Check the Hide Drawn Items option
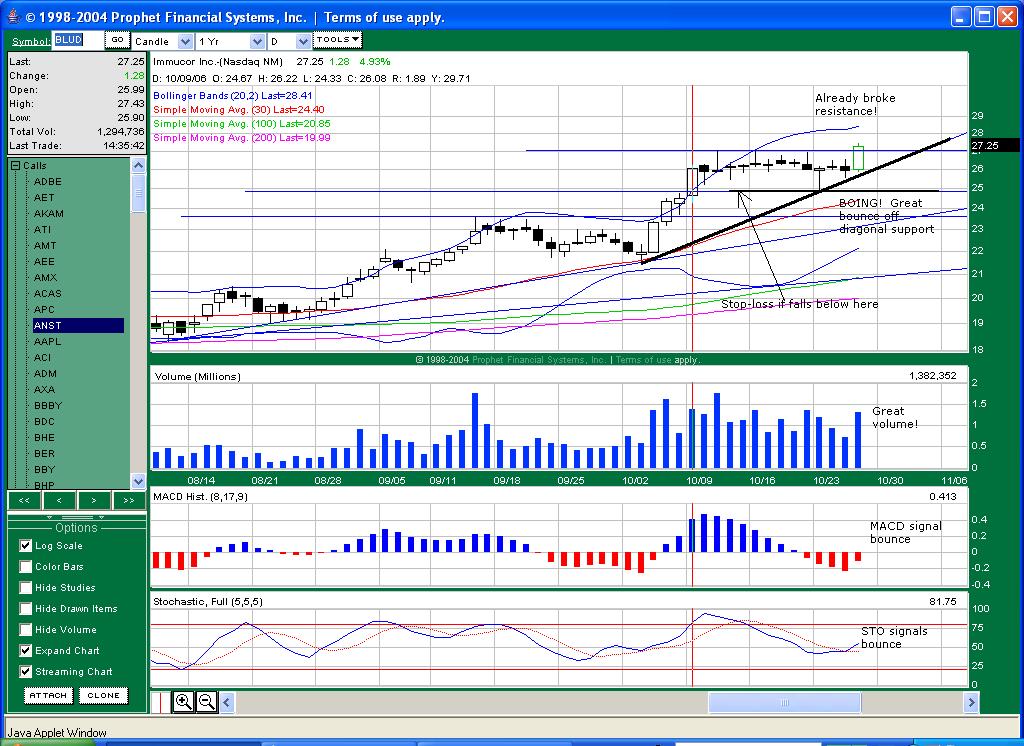 [25, 608]
